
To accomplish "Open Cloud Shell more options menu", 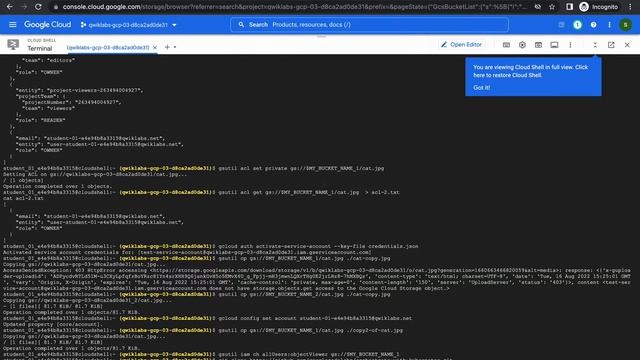I will [x=570, y=45].
